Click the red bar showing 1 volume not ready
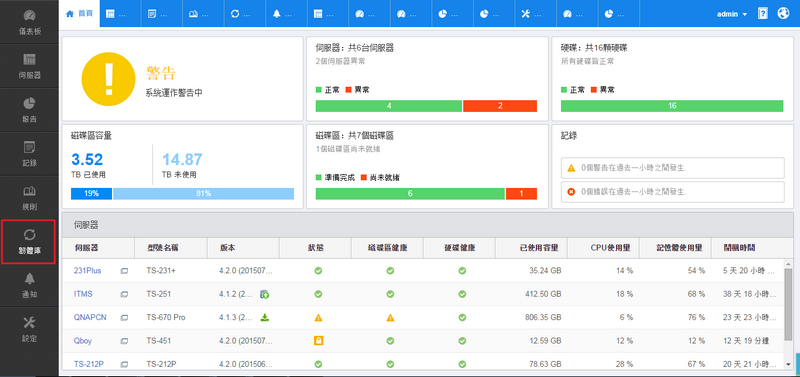 [x=521, y=194]
